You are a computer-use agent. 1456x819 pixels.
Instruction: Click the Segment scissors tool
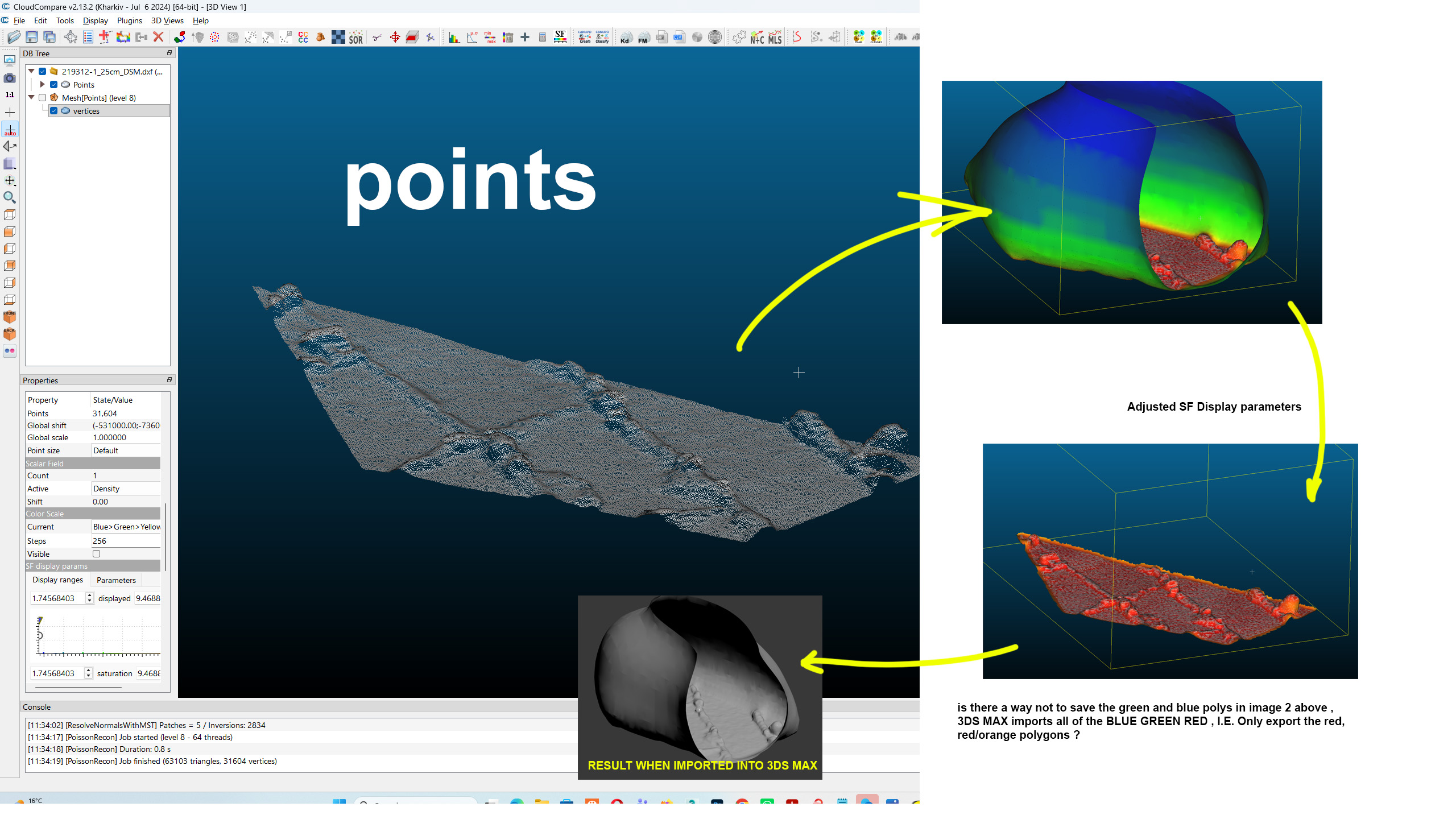(377, 38)
